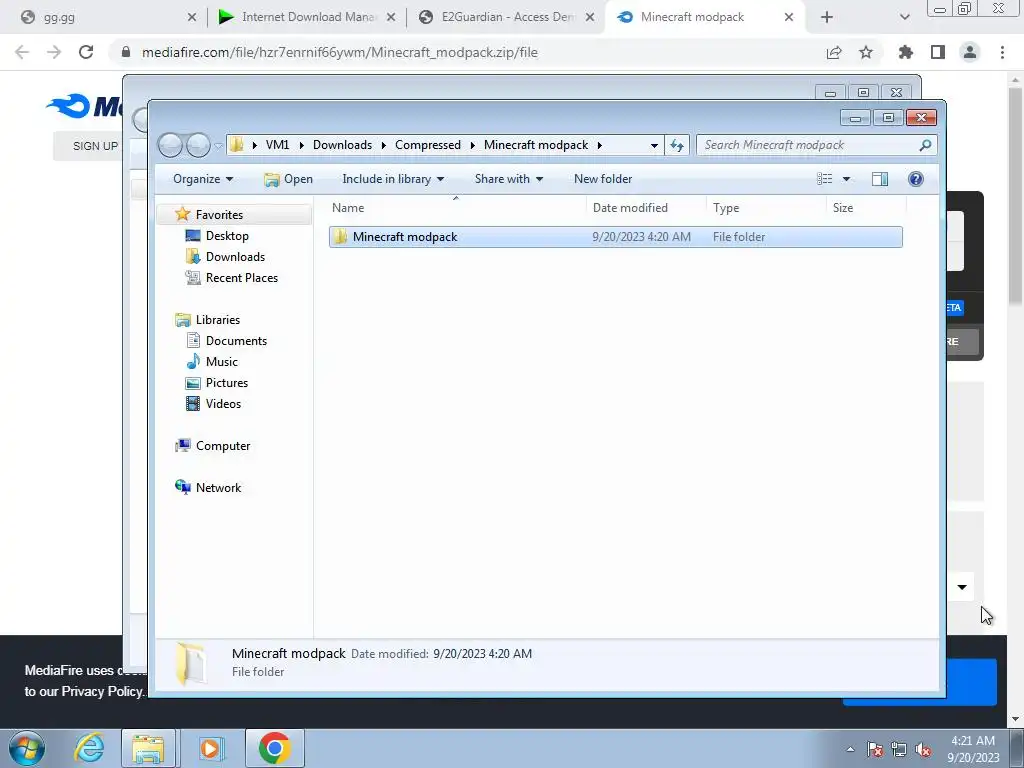Click the network tray icon
This screenshot has height=768, width=1024.
(899, 749)
